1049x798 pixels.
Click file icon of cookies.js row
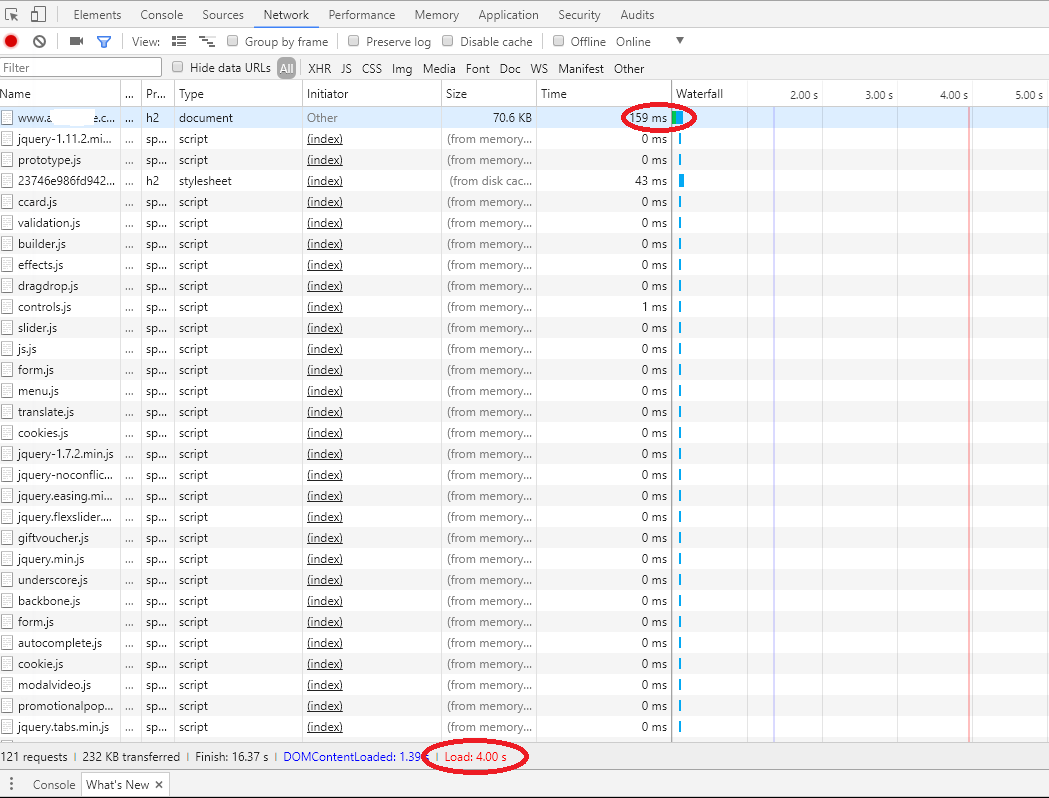click(x=7, y=433)
